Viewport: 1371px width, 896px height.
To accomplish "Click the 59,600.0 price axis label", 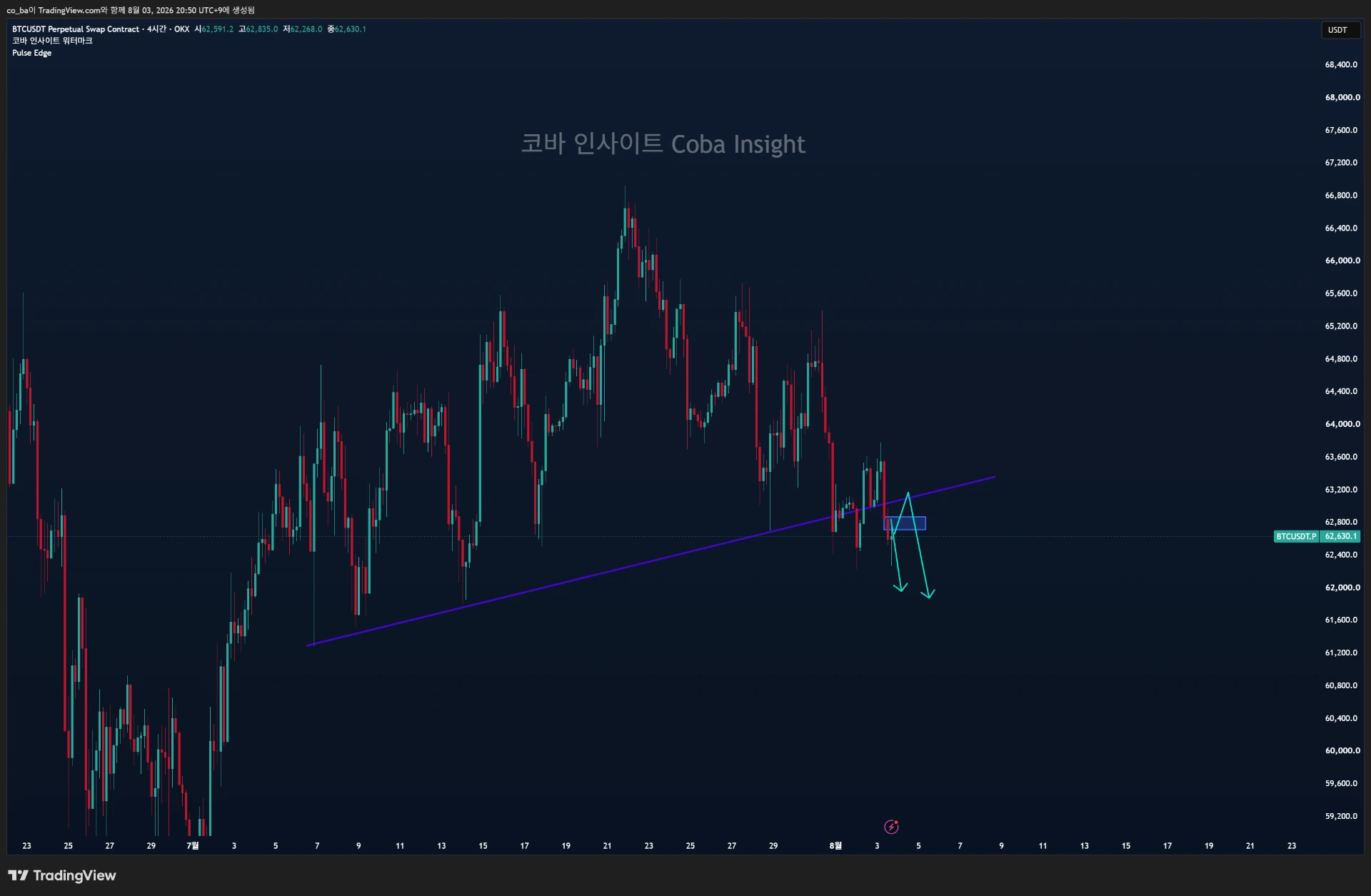I will [1342, 783].
